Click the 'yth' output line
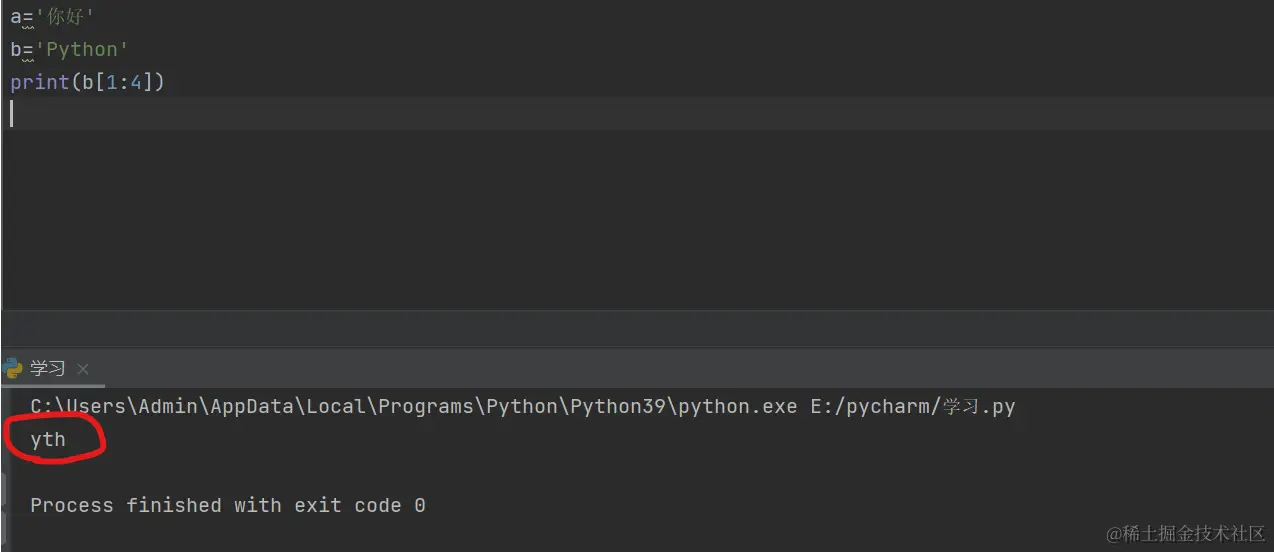The image size is (1274, 552). (48, 440)
